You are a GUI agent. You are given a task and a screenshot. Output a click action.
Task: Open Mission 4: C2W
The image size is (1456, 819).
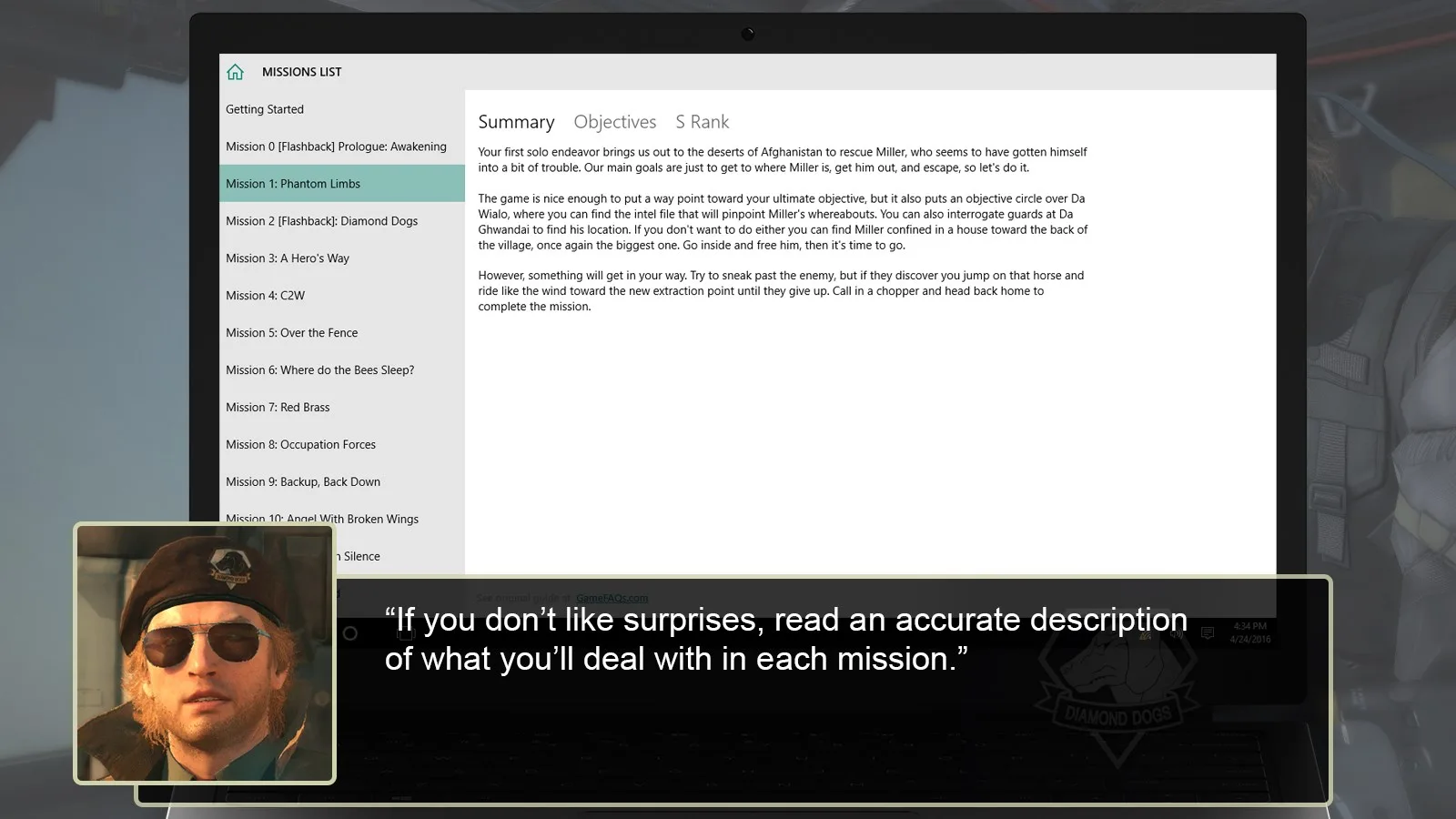click(342, 296)
